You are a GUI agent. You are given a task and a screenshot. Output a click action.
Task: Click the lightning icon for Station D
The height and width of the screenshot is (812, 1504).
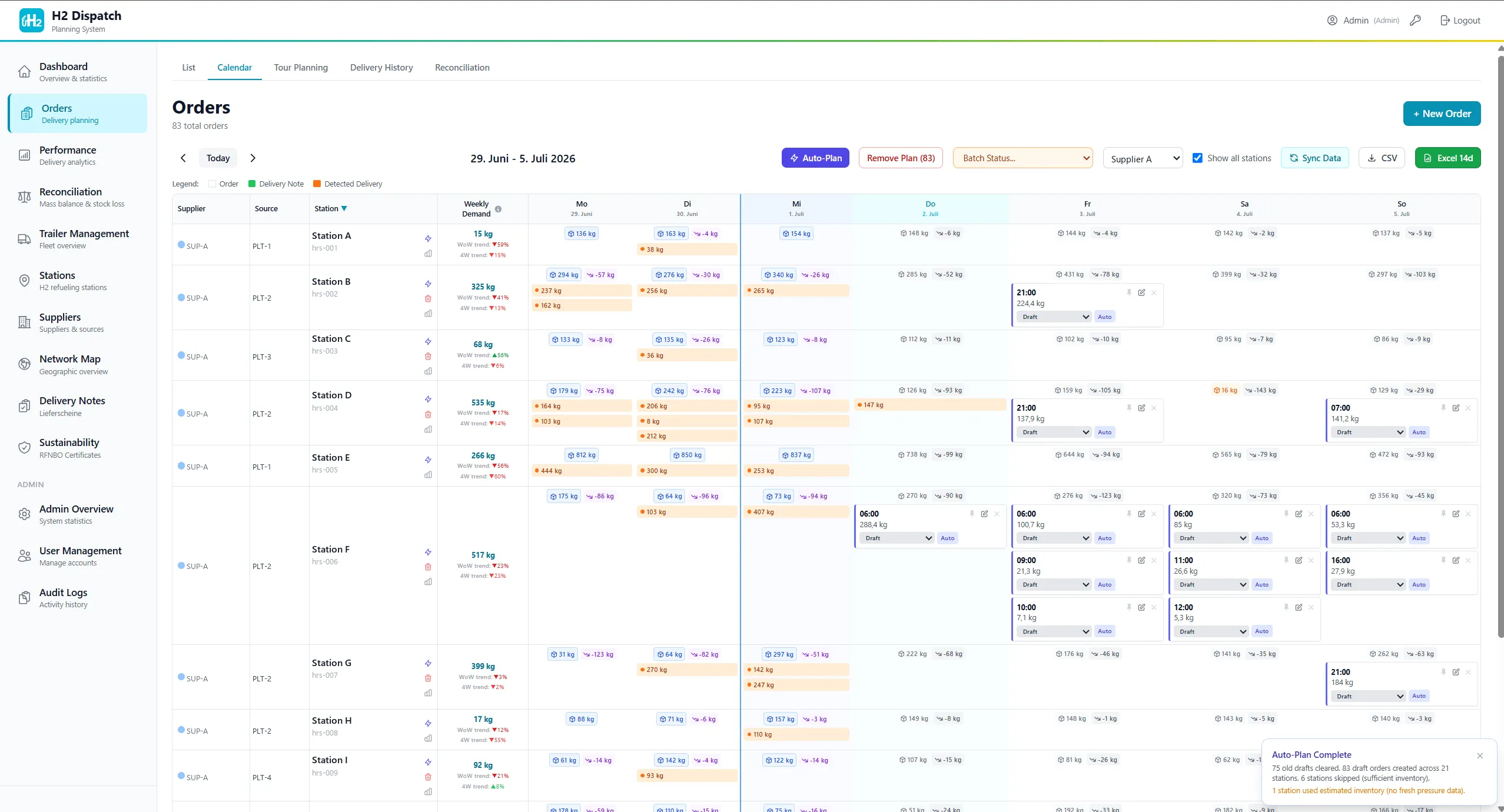click(x=428, y=399)
